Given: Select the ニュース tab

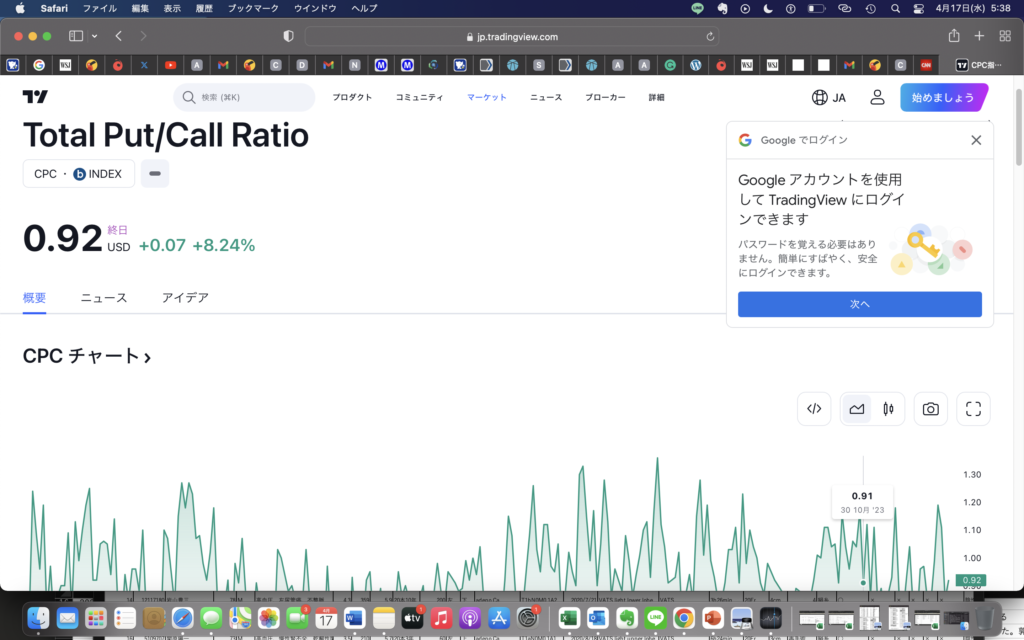Looking at the screenshot, I should (x=104, y=298).
